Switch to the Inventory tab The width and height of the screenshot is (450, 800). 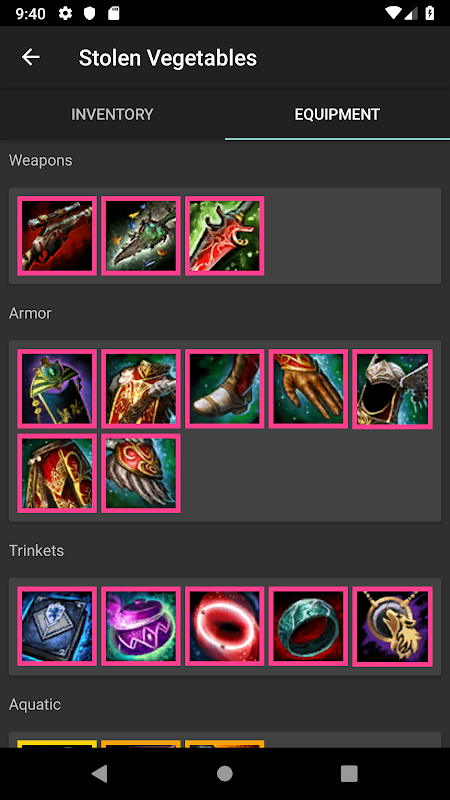pyautogui.click(x=112, y=114)
